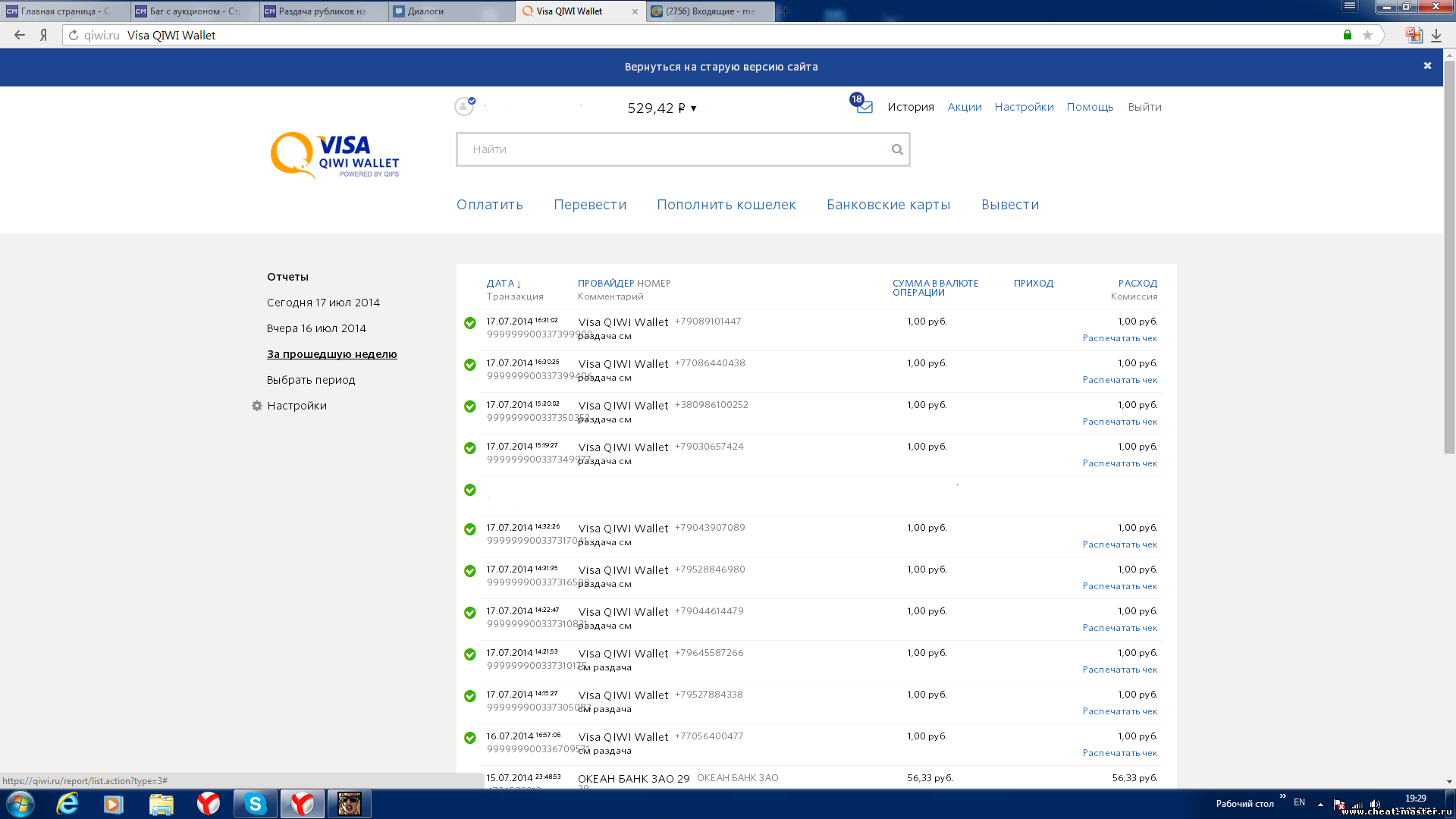Screen dimensions: 1456x819
Task: Open the Вывести menu item
Action: (1009, 205)
